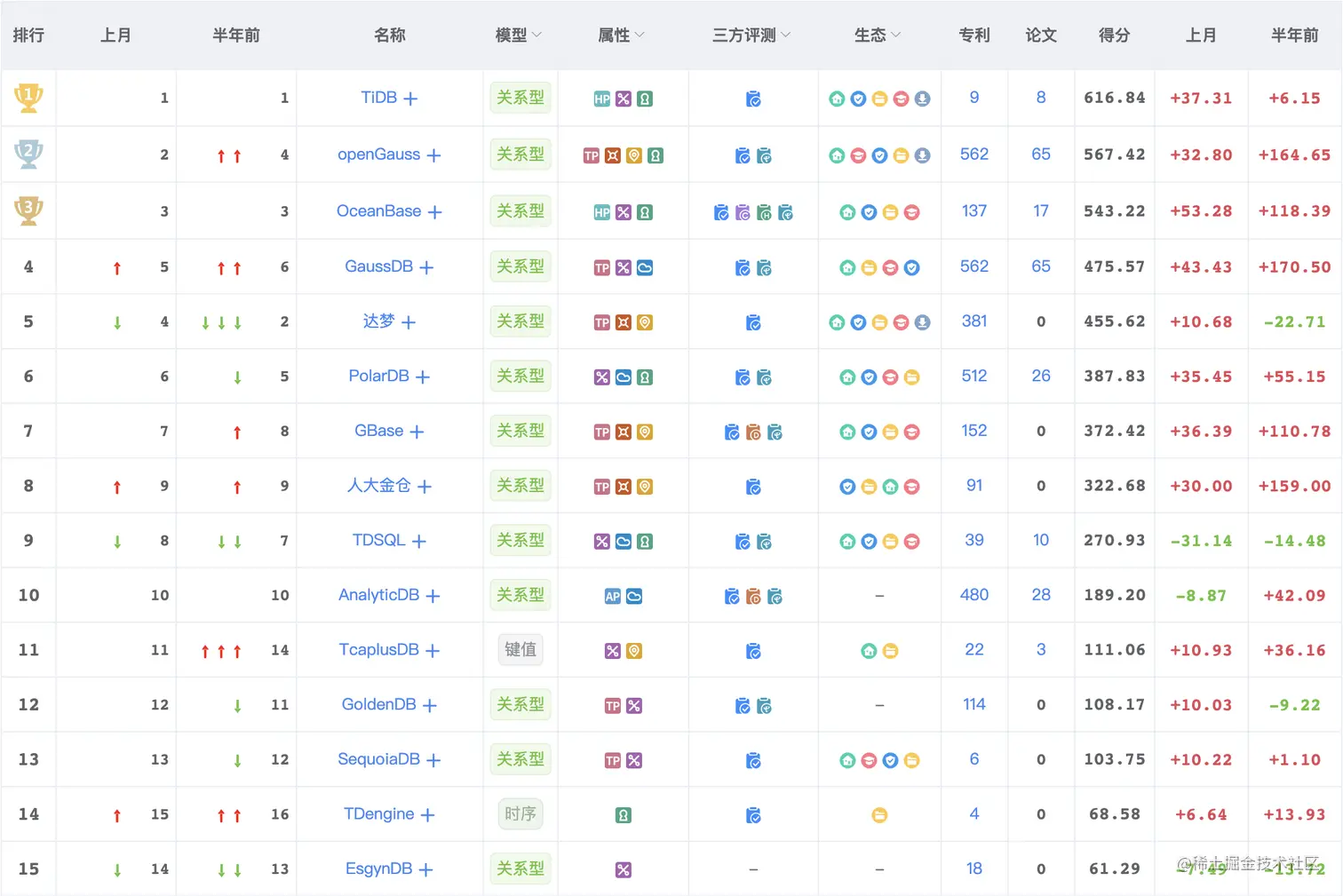Click the HP attribute icon in TiDB row
This screenshot has width=1343, height=896.
(x=602, y=99)
